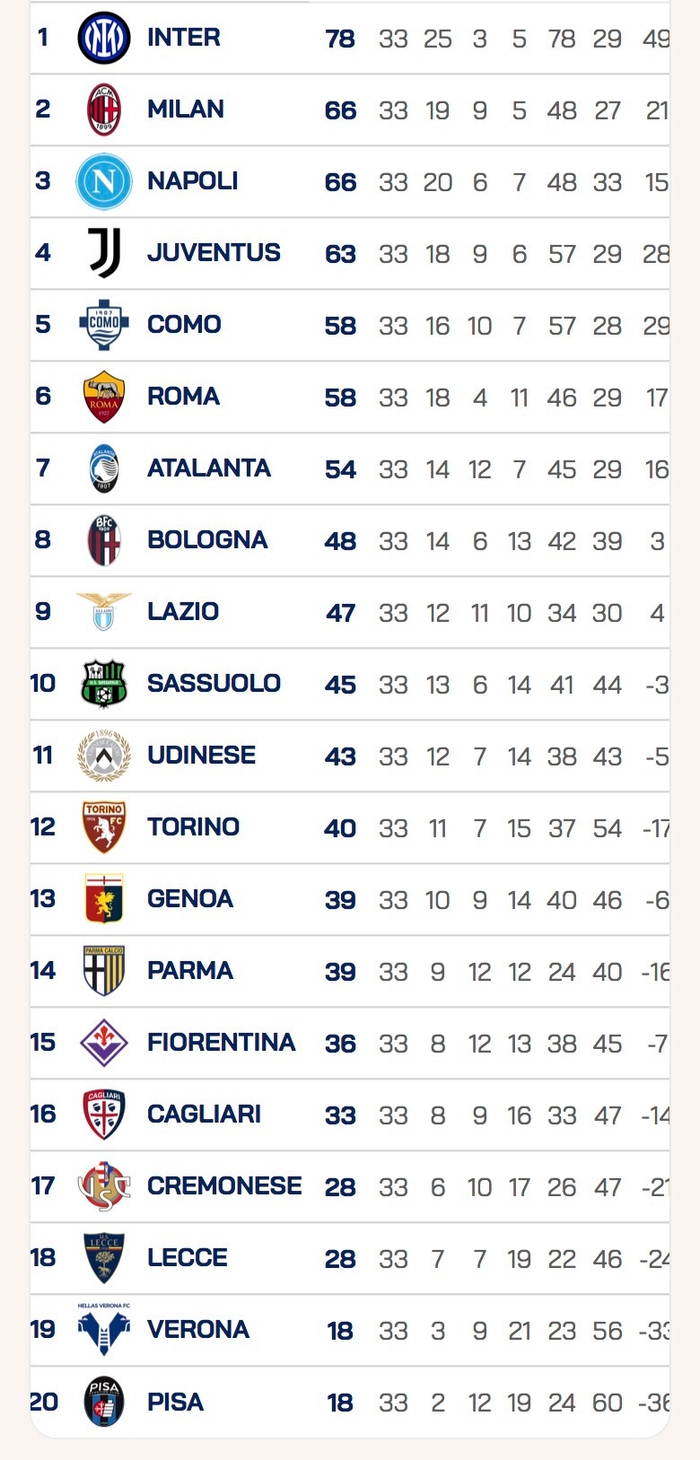Click the Cremonese team name

tap(224, 1186)
